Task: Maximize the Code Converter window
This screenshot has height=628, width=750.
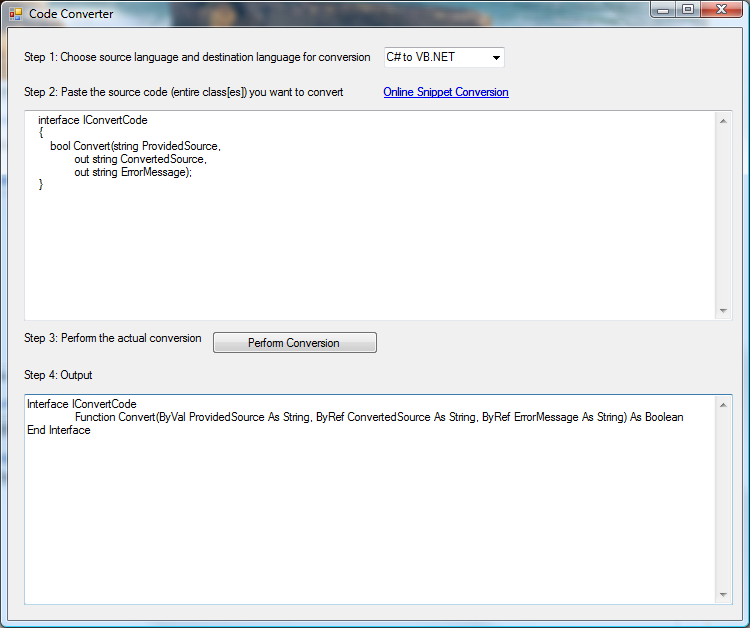Action: pos(688,9)
